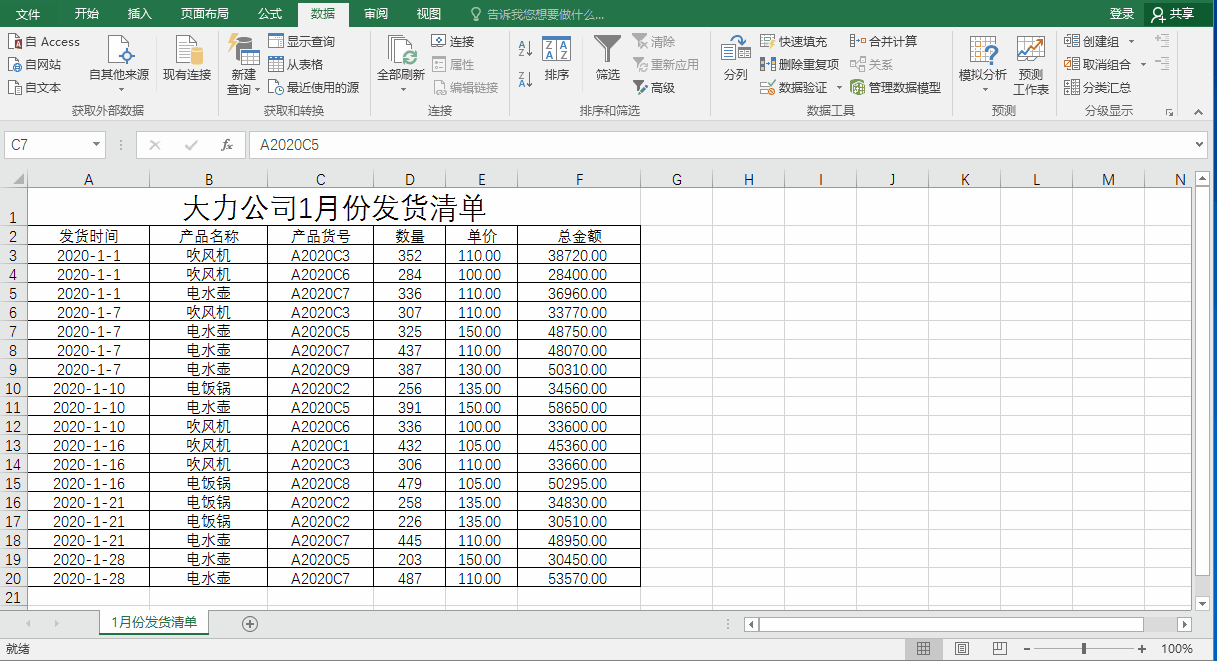Click 创建组 group button
Screen dimensions: 1217x661
[1092, 42]
